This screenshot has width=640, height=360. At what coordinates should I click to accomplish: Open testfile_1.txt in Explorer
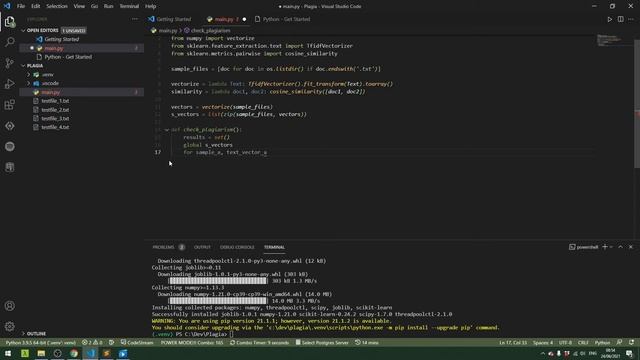point(55,101)
